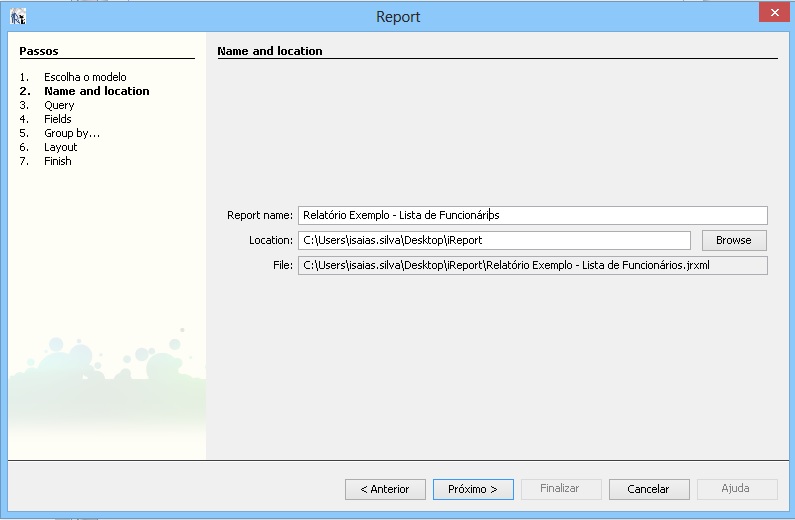Select Name and location in Passos list
Screen dimensions: 795x520
click(x=96, y=91)
